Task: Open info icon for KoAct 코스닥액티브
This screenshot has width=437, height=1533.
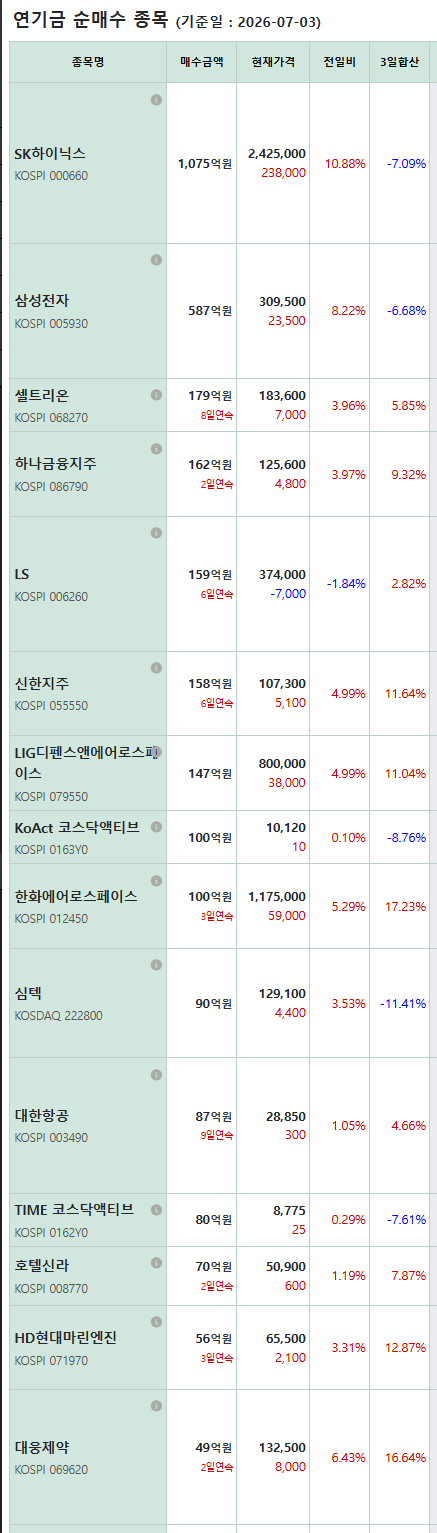Action: point(156,827)
